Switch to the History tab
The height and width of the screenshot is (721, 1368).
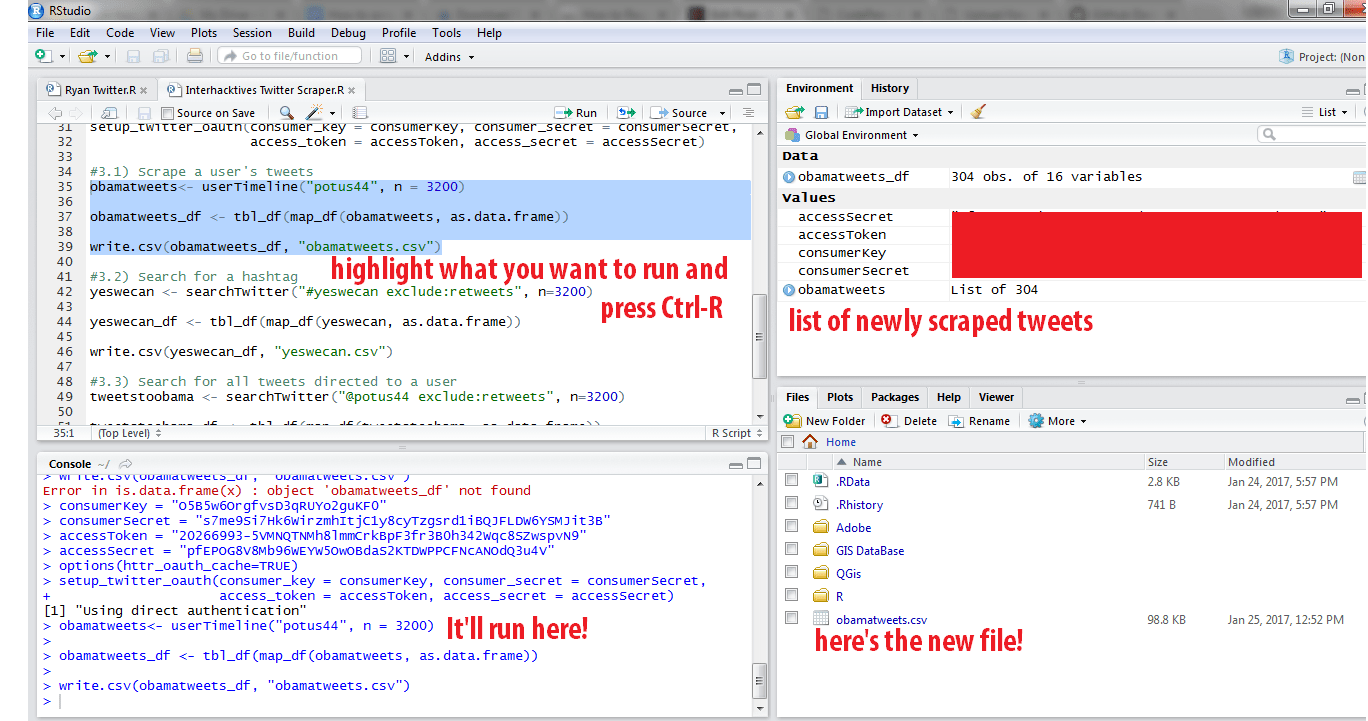pyautogui.click(x=890, y=88)
